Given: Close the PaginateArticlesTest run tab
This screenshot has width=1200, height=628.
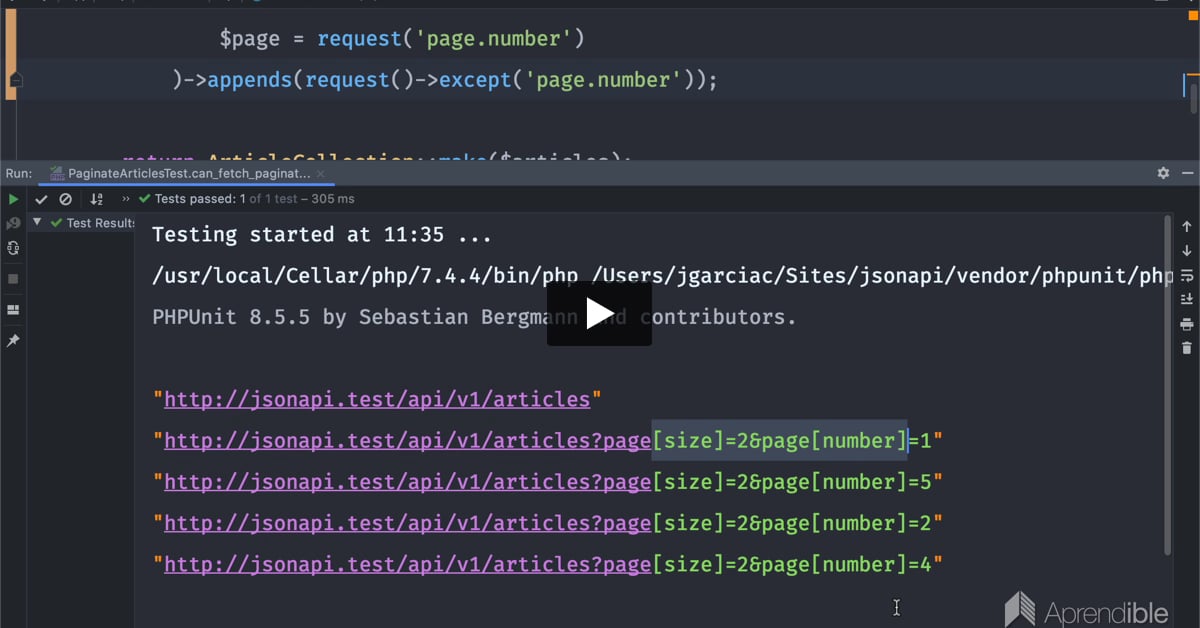Looking at the screenshot, I should pos(322,173).
